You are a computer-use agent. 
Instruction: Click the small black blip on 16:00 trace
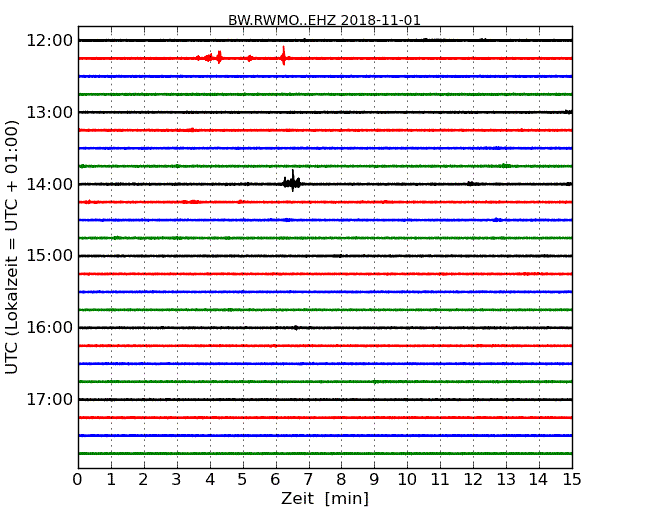pos(296,328)
